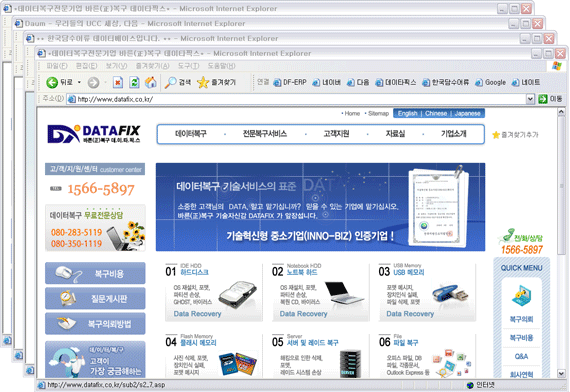Open the Google link in the Links bar
570x392 pixels.
click(490, 83)
